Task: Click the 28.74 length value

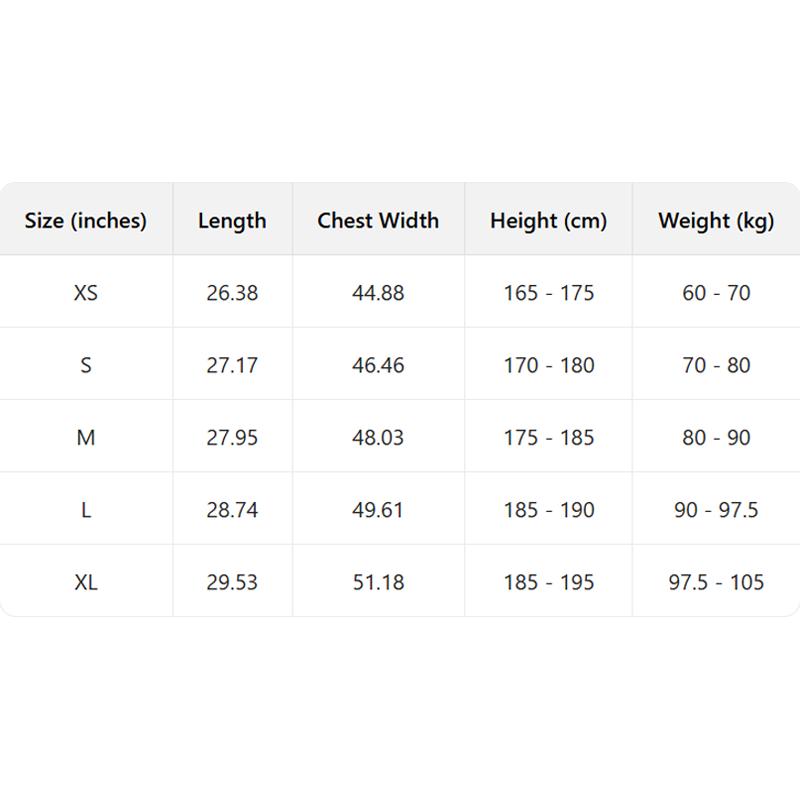Action: tap(232, 510)
